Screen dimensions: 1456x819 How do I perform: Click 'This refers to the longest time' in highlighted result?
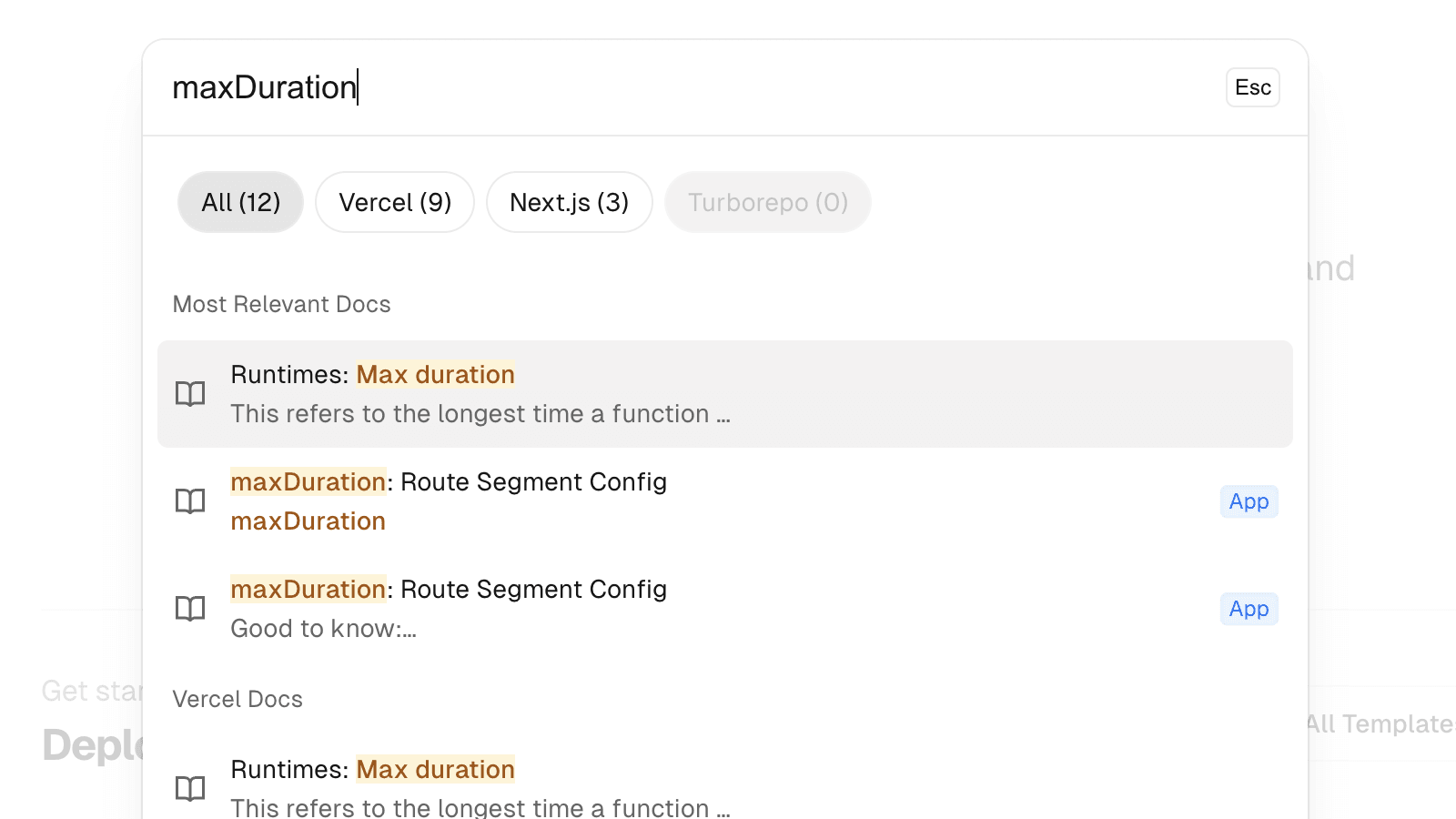(480, 414)
